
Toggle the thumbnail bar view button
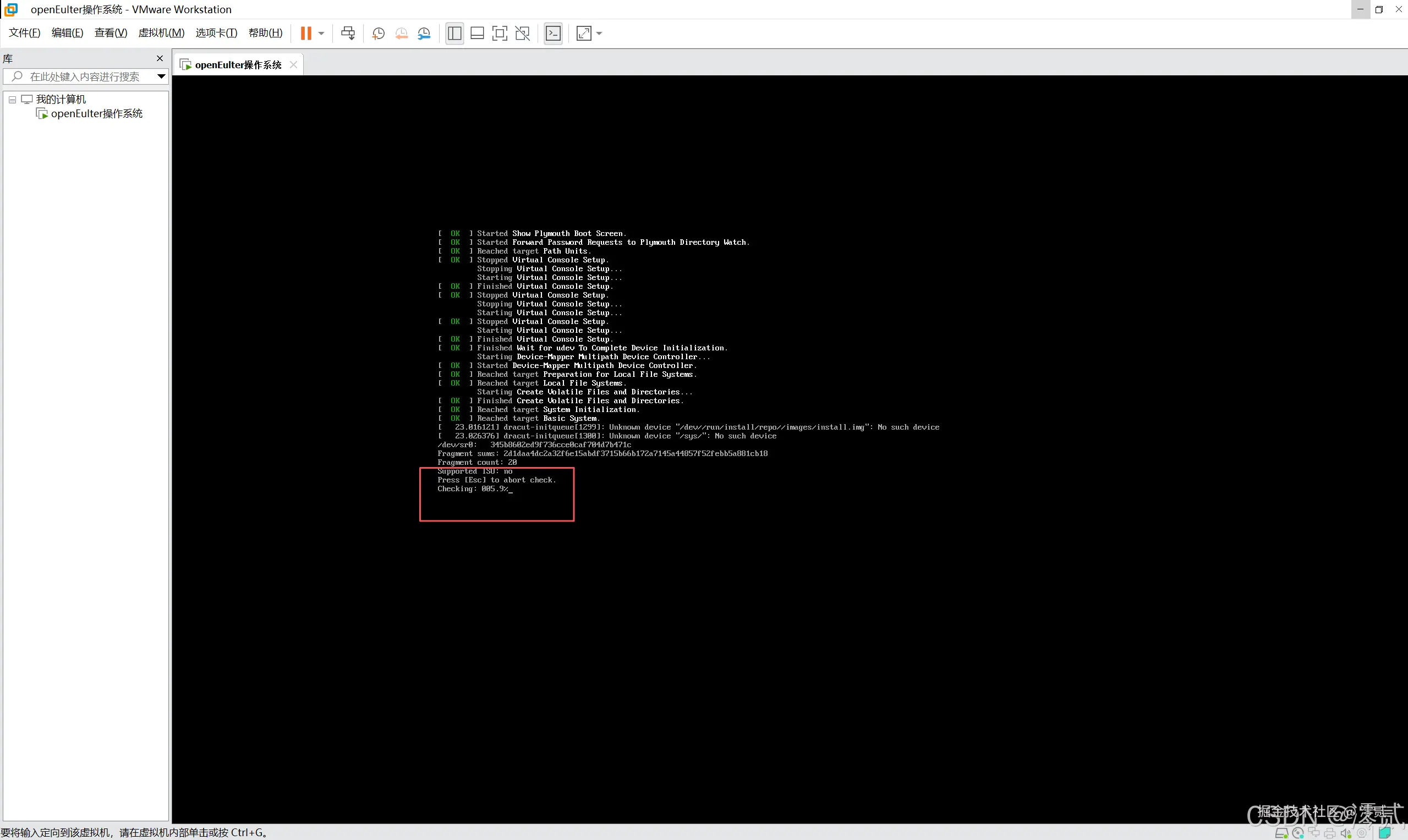[x=477, y=34]
